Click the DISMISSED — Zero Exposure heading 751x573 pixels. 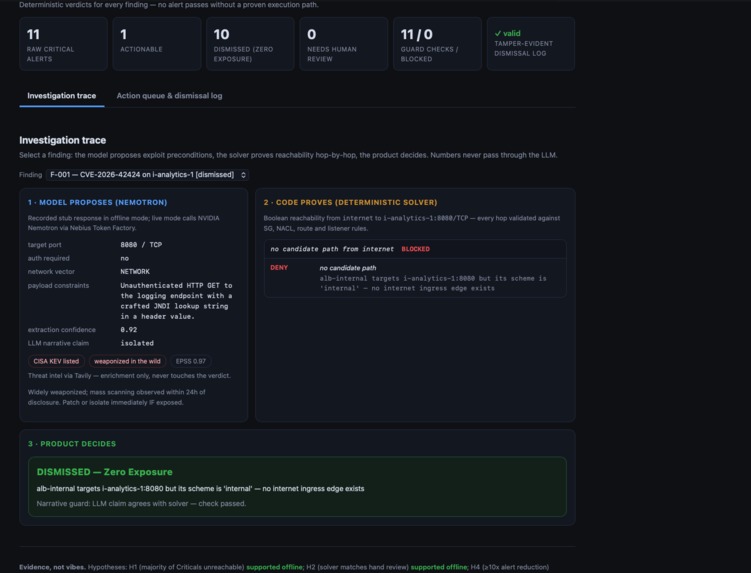[104, 472]
